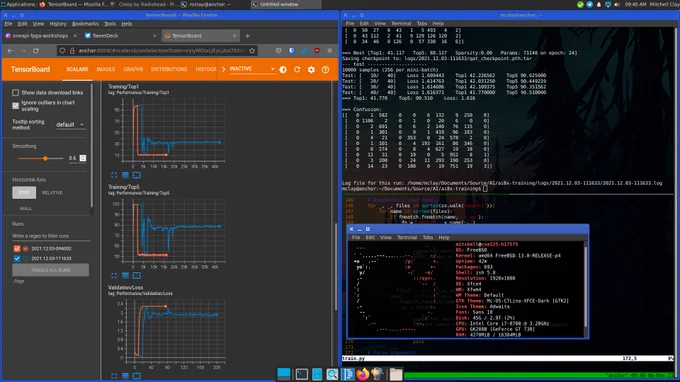Click the red uBlock extension icon
The width and height of the screenshot is (680, 382).
click(317, 51)
